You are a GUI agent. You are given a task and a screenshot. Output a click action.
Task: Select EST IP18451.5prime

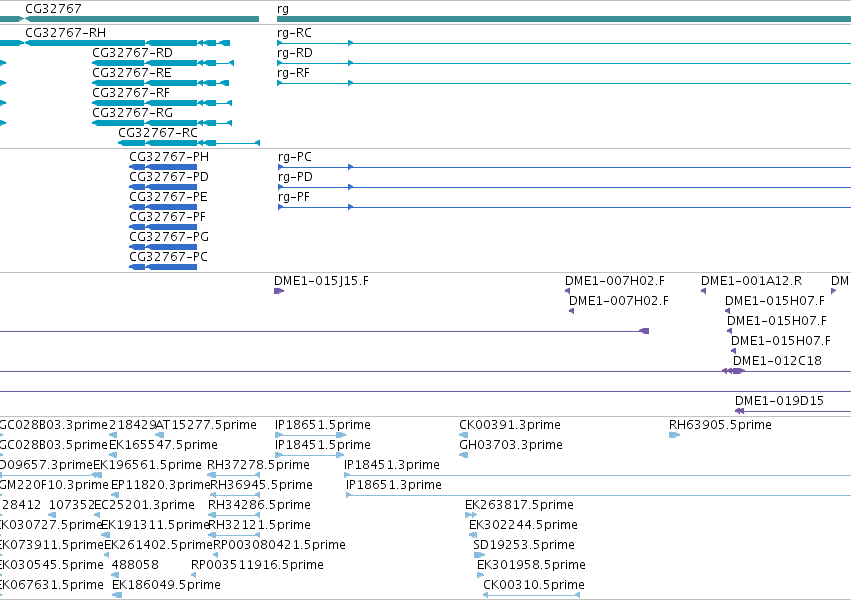(322, 445)
